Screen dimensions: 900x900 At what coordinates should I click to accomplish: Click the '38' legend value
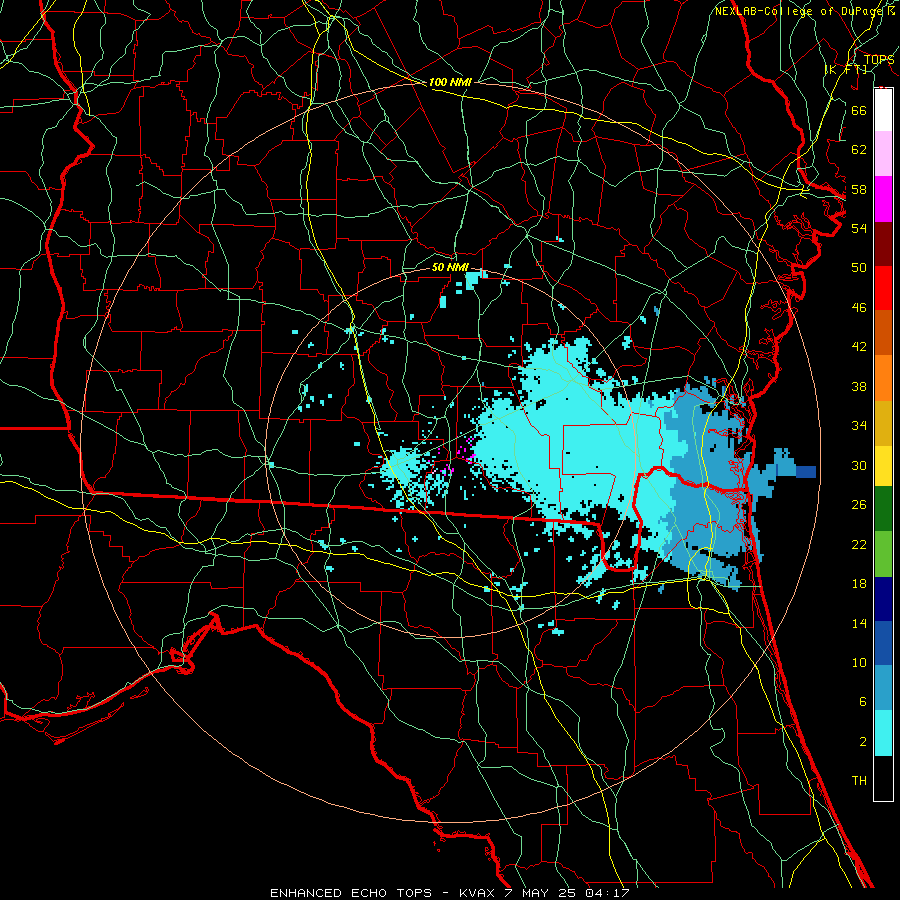(x=859, y=386)
